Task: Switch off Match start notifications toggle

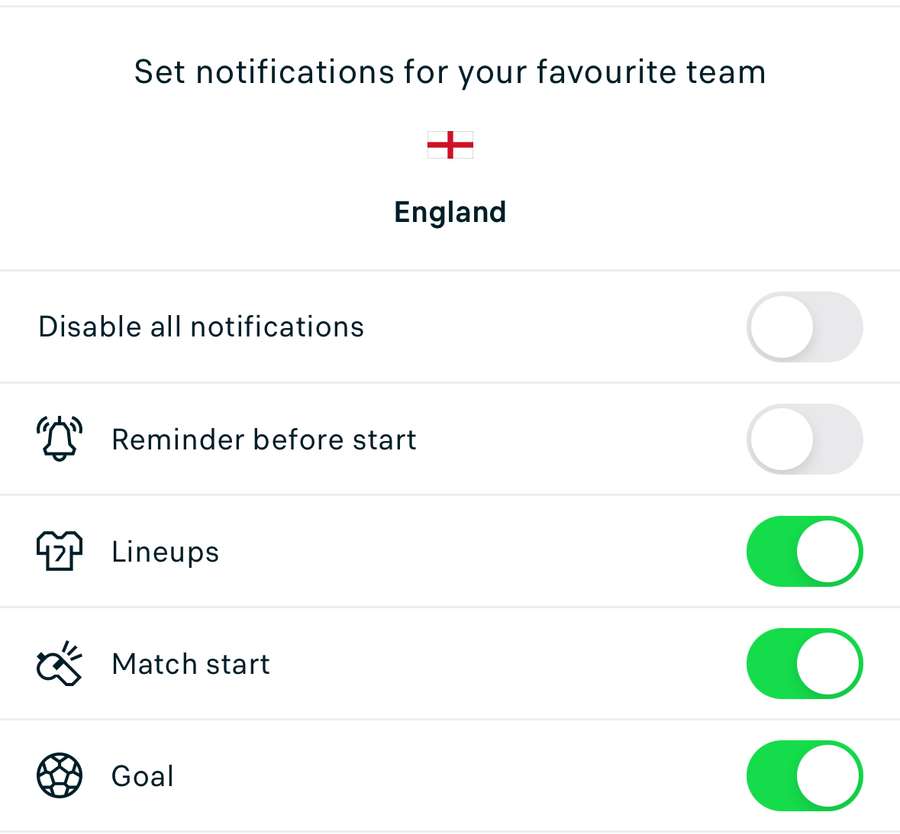Action: [804, 664]
